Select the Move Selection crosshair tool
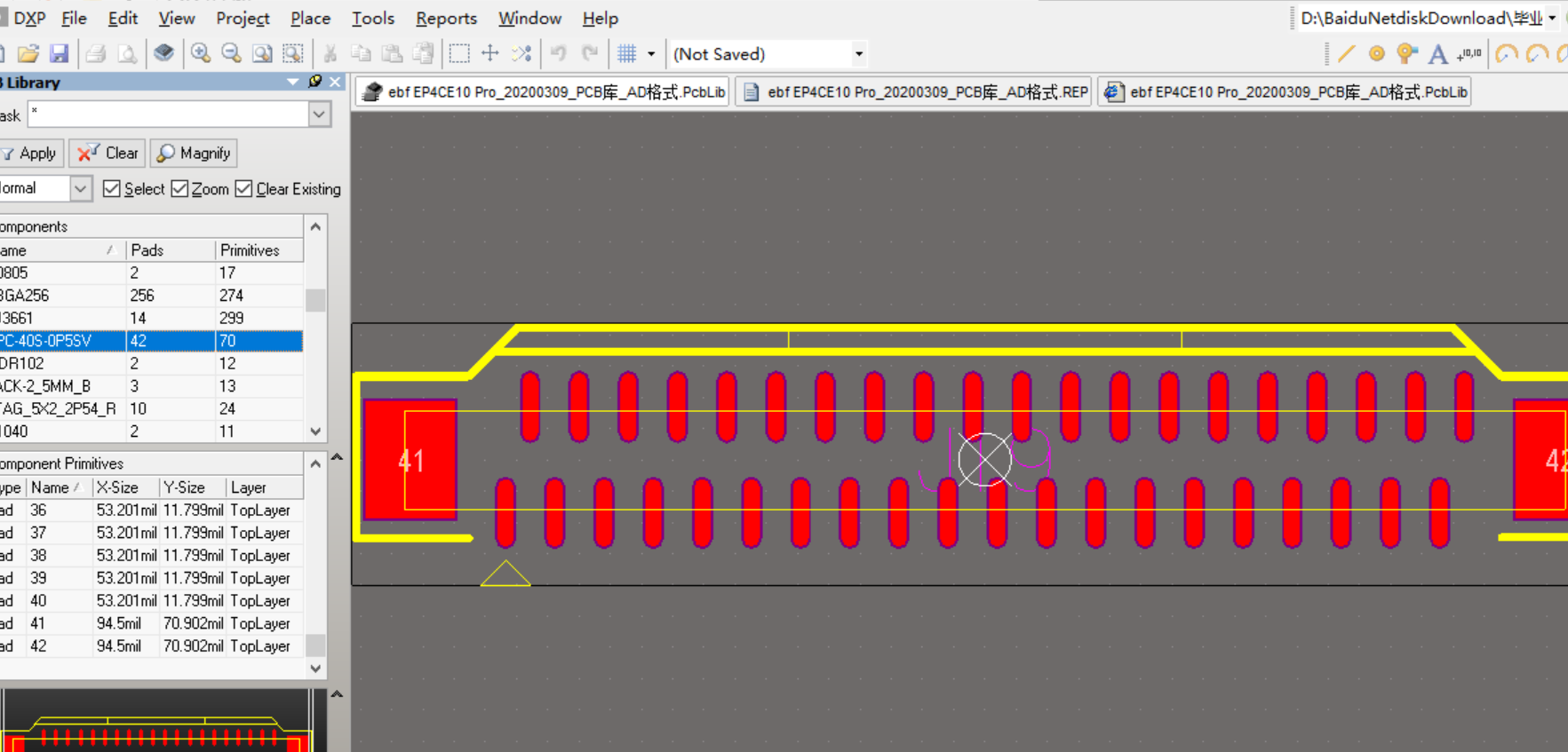 point(490,54)
